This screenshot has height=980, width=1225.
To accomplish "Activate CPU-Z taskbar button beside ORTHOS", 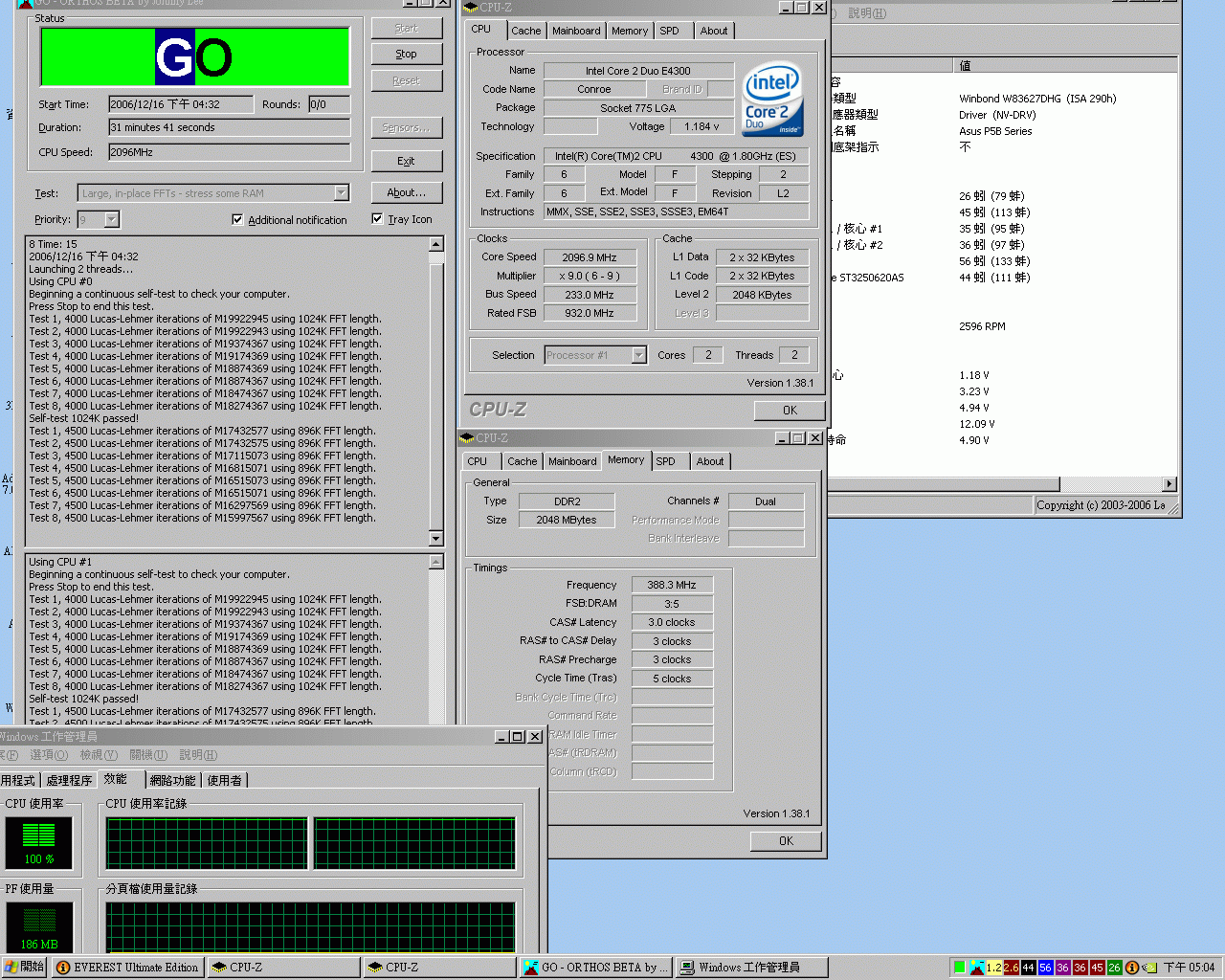I will (x=439, y=968).
